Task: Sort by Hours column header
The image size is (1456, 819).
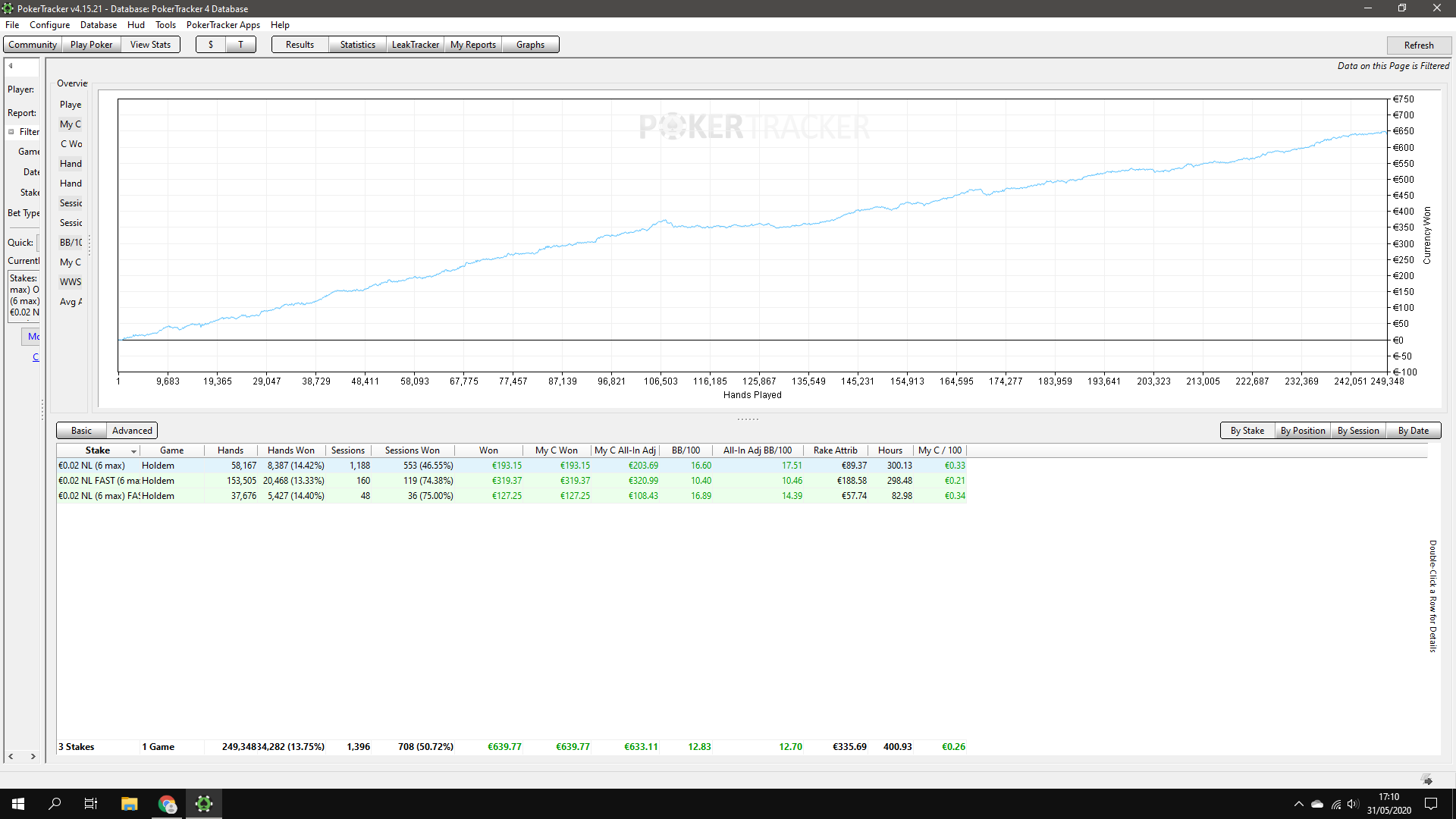Action: click(890, 450)
